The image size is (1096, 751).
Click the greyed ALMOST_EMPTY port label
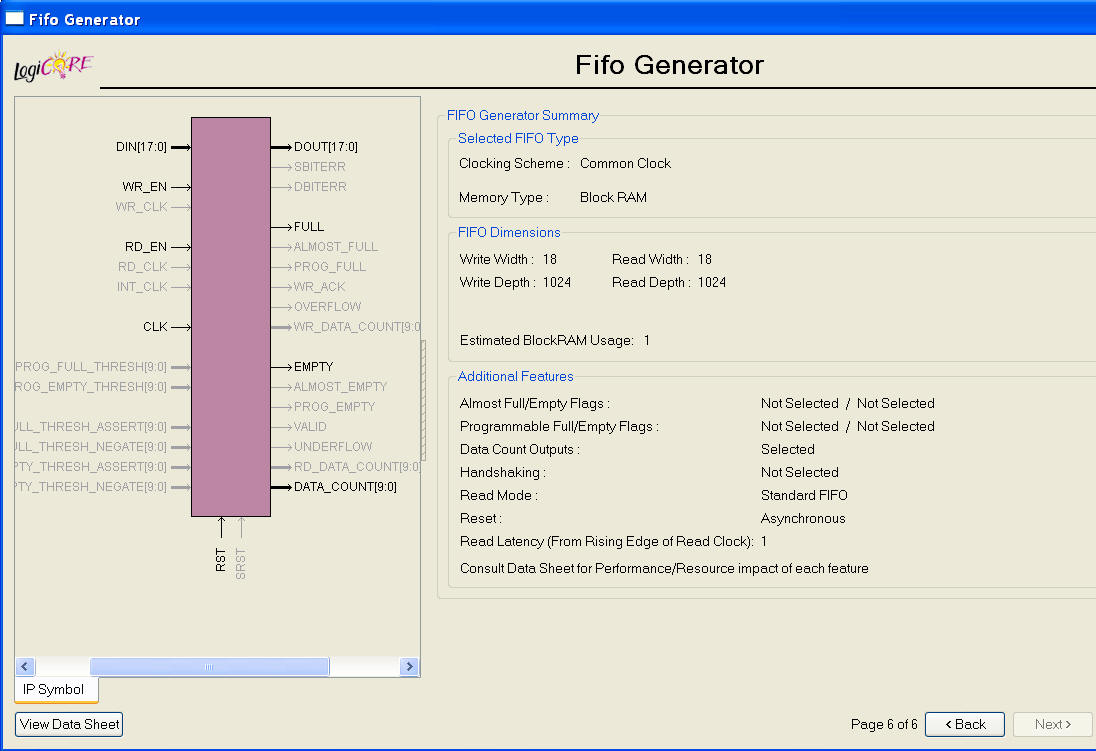(x=340, y=387)
